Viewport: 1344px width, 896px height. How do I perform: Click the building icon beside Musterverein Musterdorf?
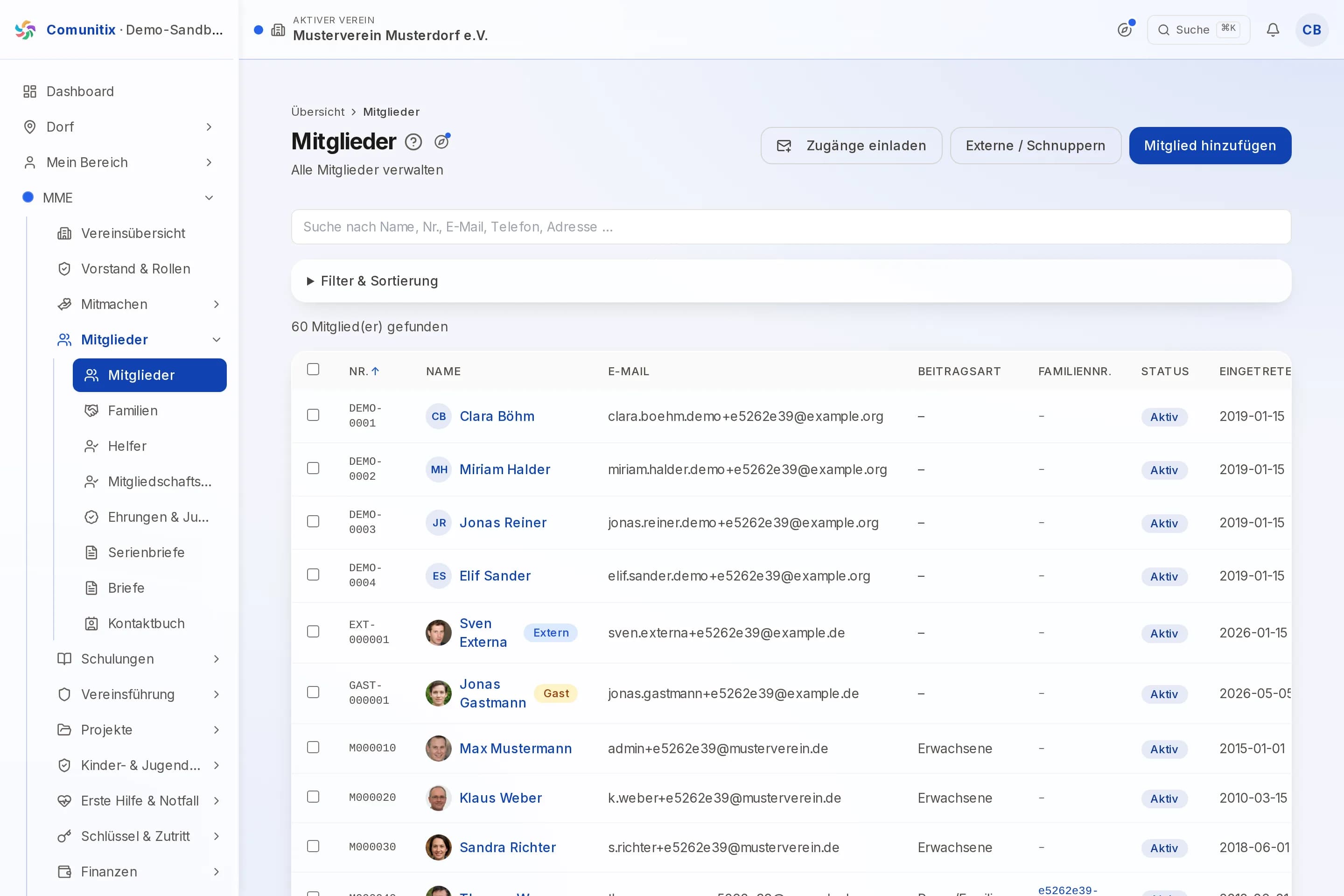(x=278, y=30)
